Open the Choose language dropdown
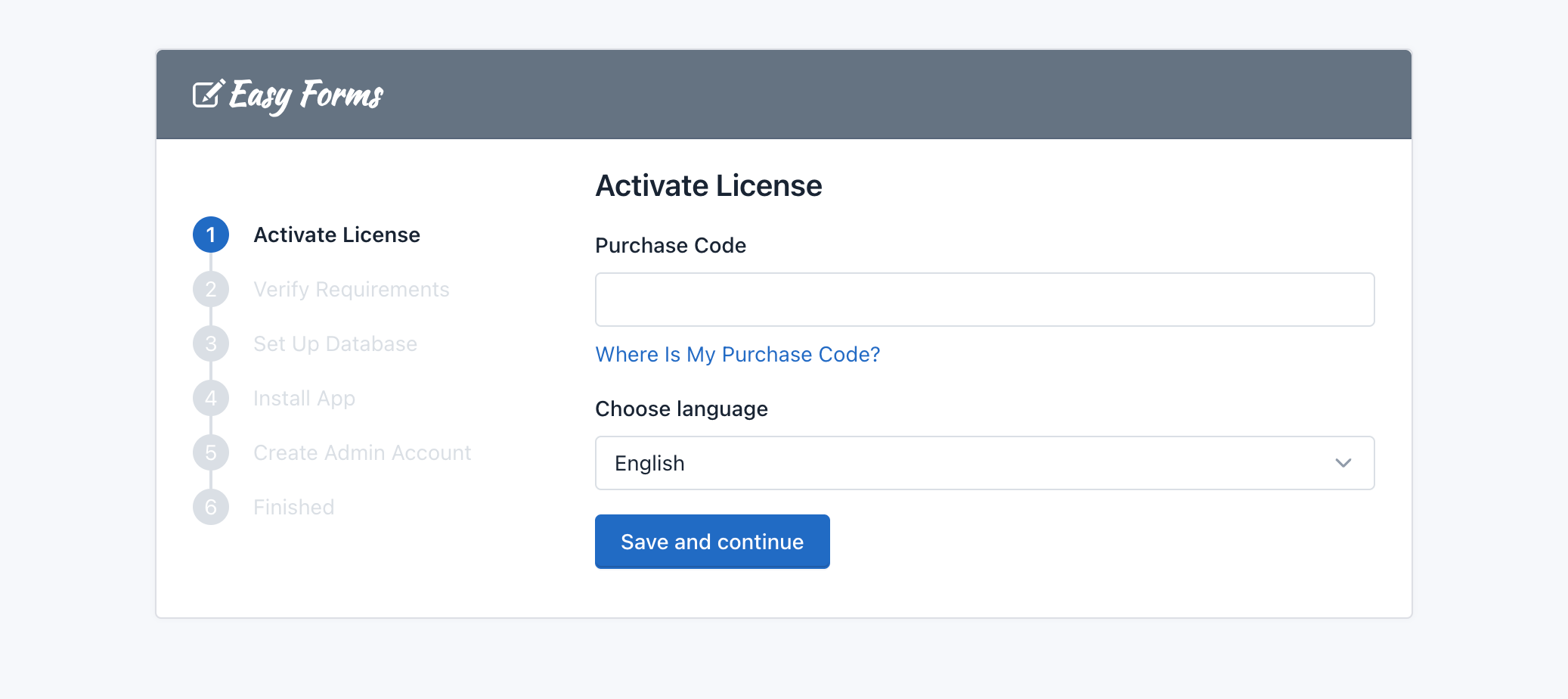The height and width of the screenshot is (699, 1568). 984,463
